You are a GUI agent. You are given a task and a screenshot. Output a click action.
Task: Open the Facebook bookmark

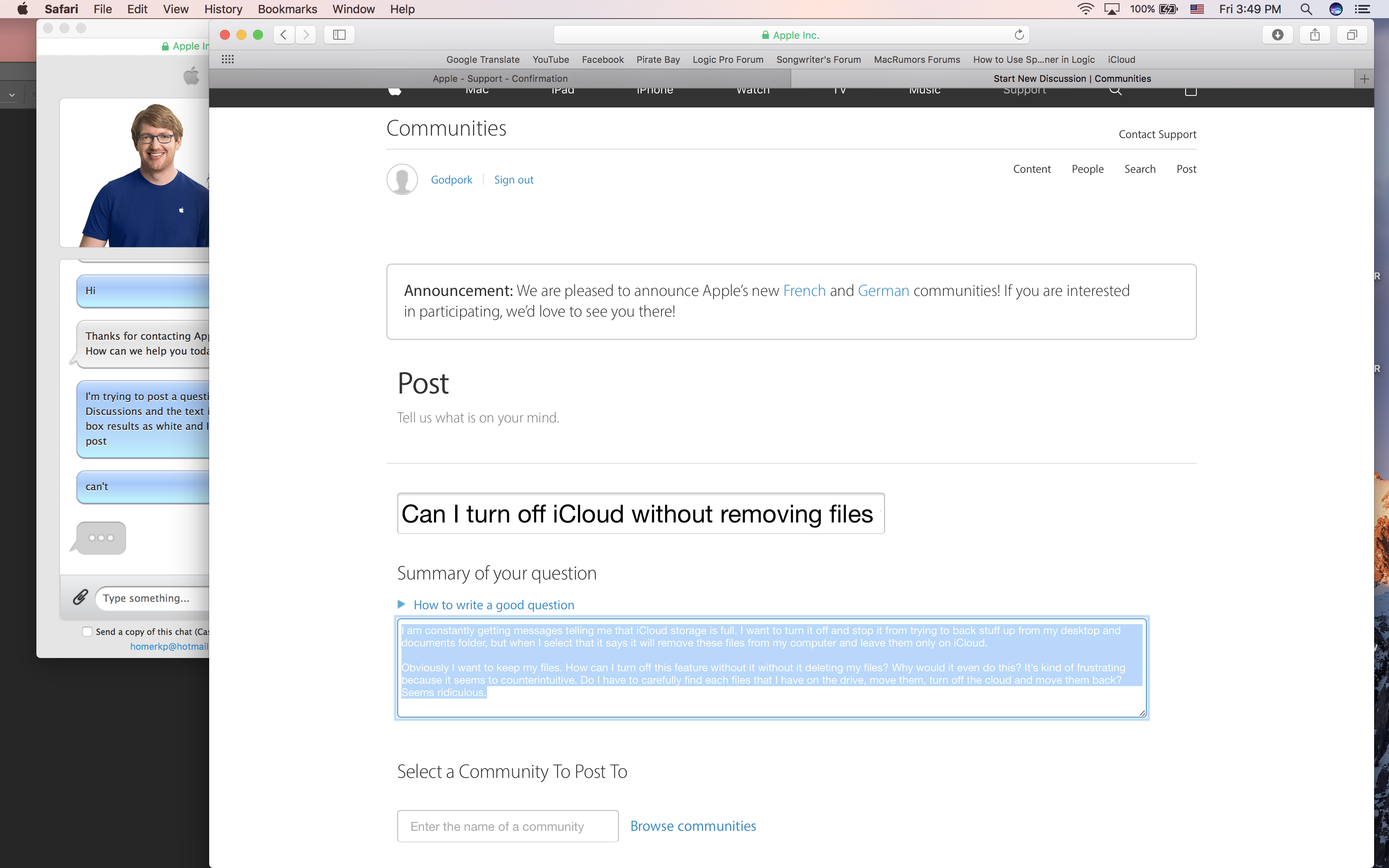[x=603, y=60]
